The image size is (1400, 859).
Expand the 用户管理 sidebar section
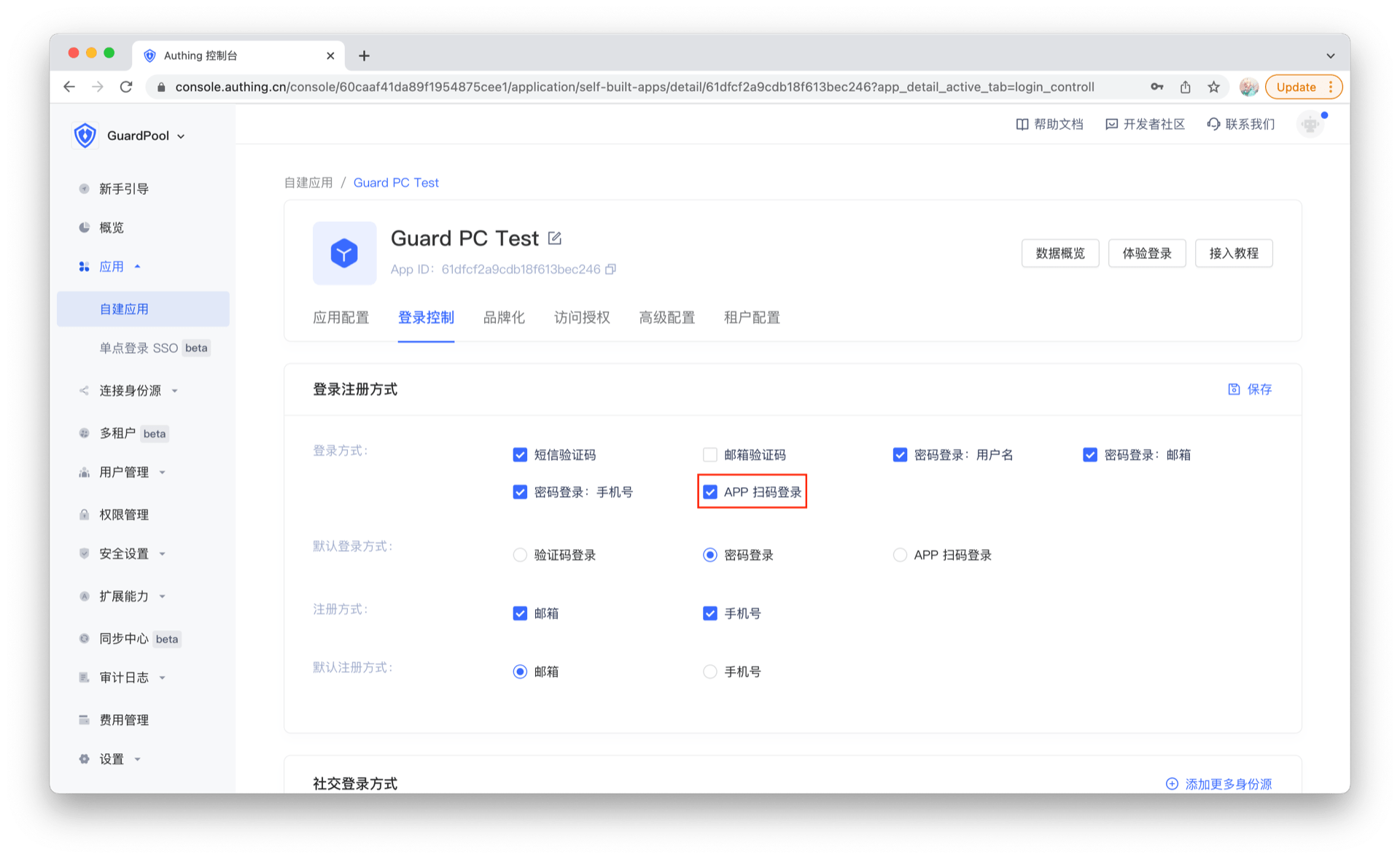tap(124, 473)
